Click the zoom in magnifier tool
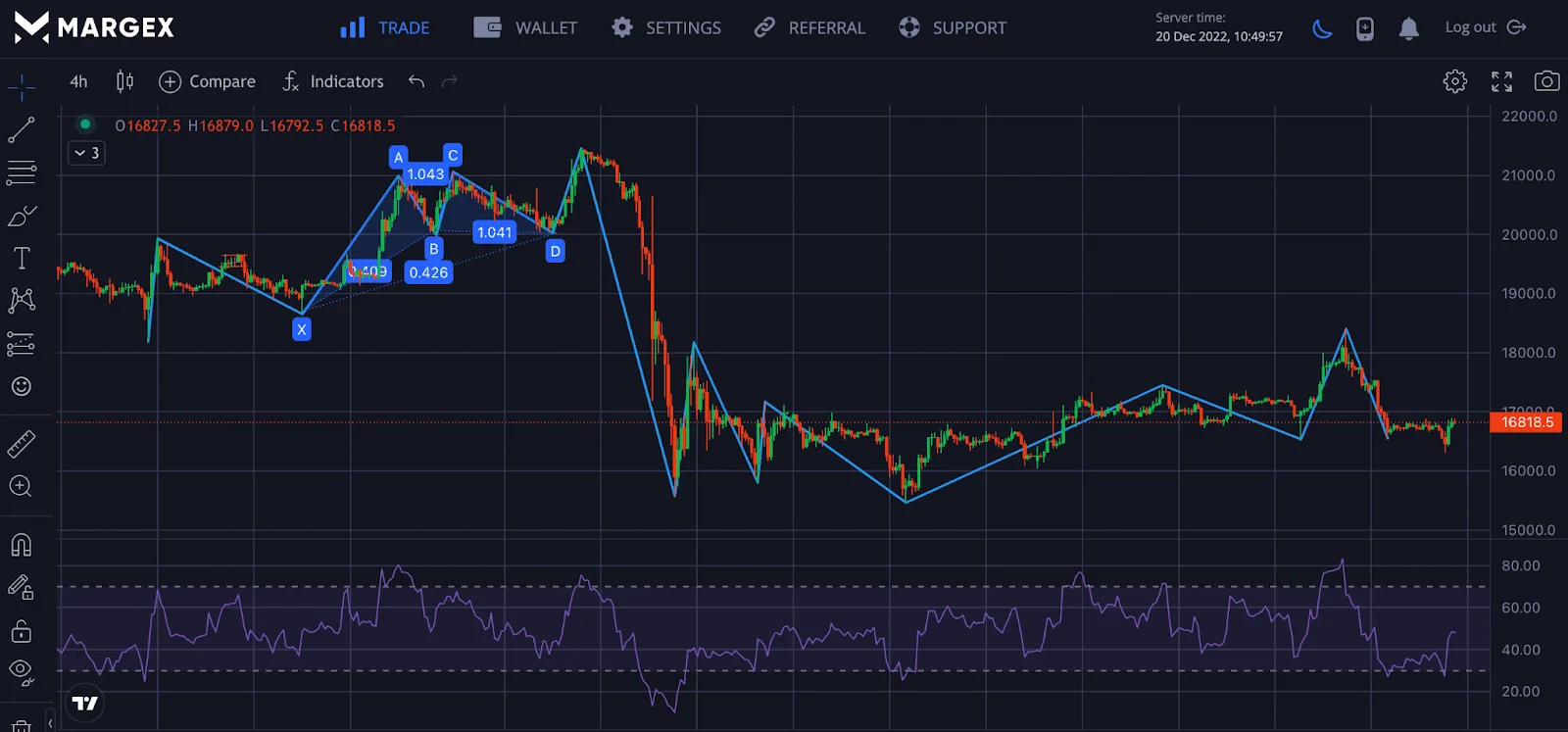Viewport: 1568px width, 732px height. (22, 486)
